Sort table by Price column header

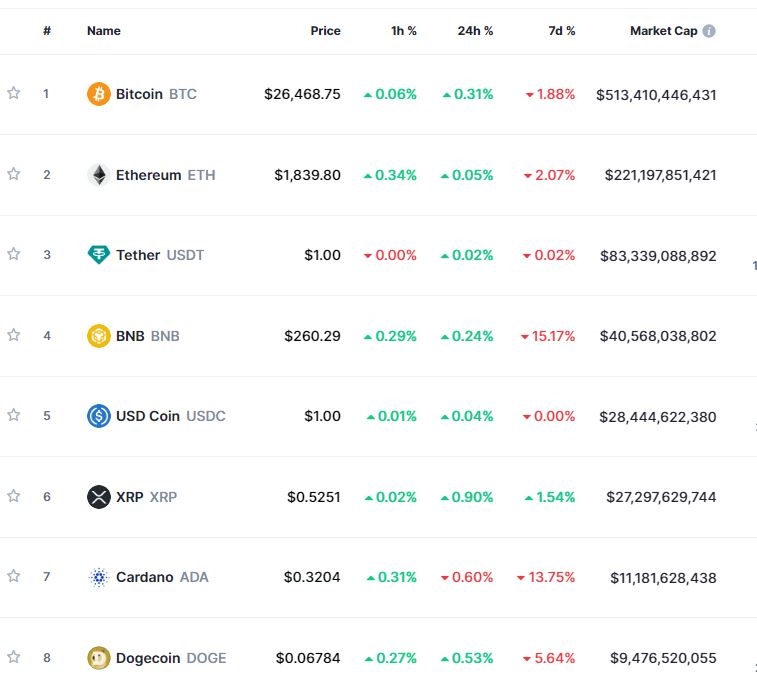coord(325,31)
